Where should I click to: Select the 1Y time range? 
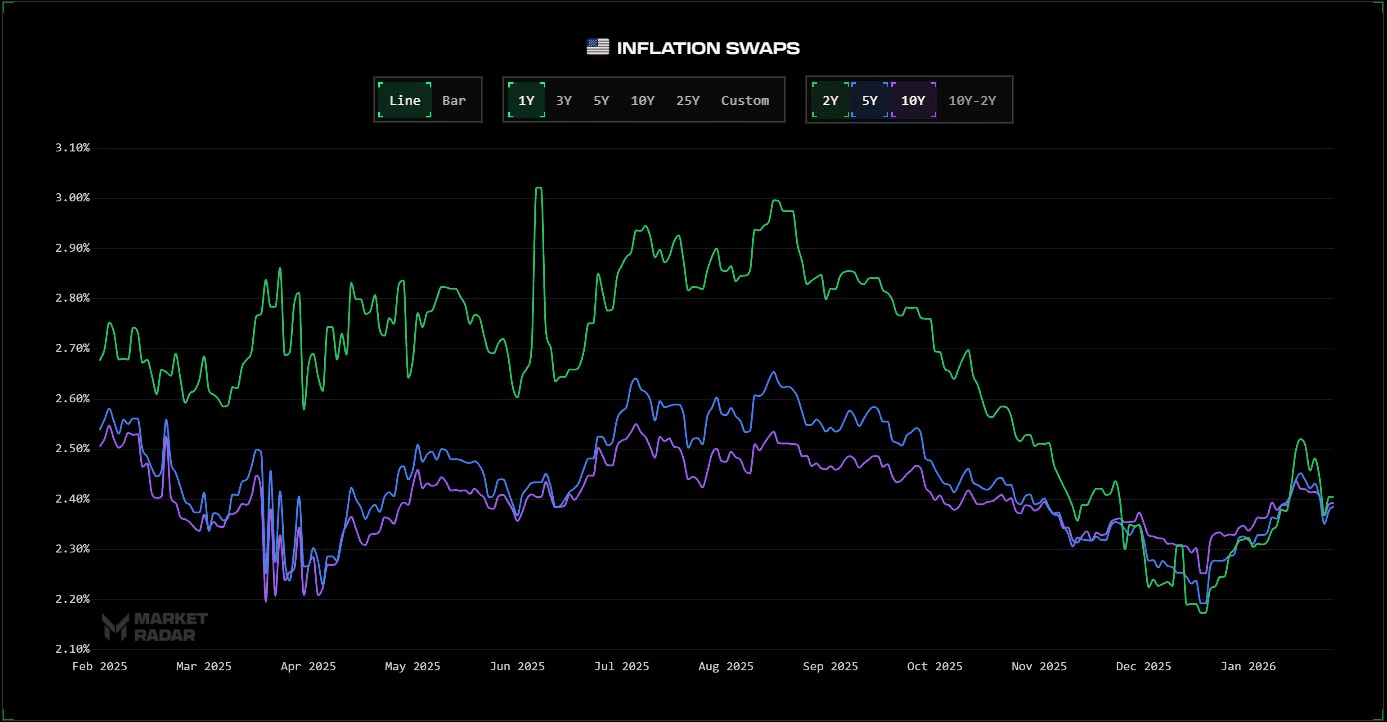point(526,100)
